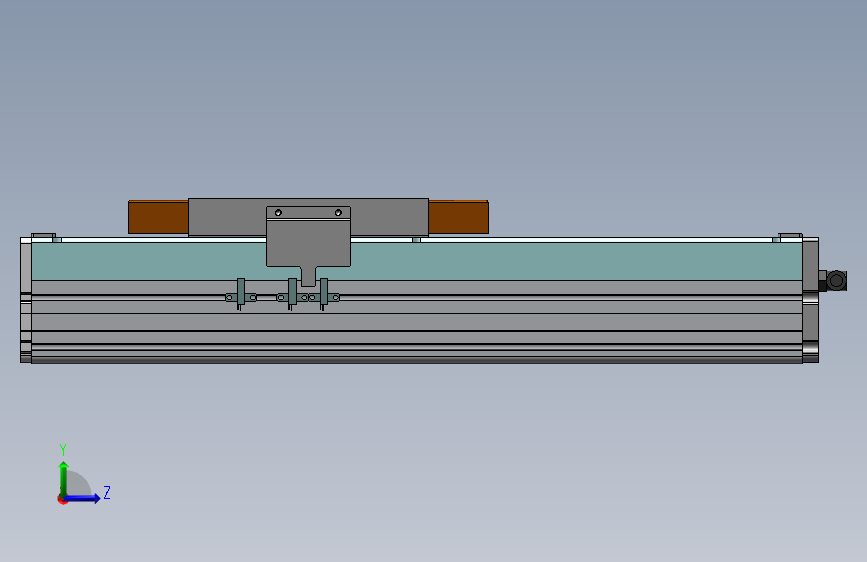867x562 pixels.
Task: Select the left end cap of the actuator
Action: click(x=25, y=300)
